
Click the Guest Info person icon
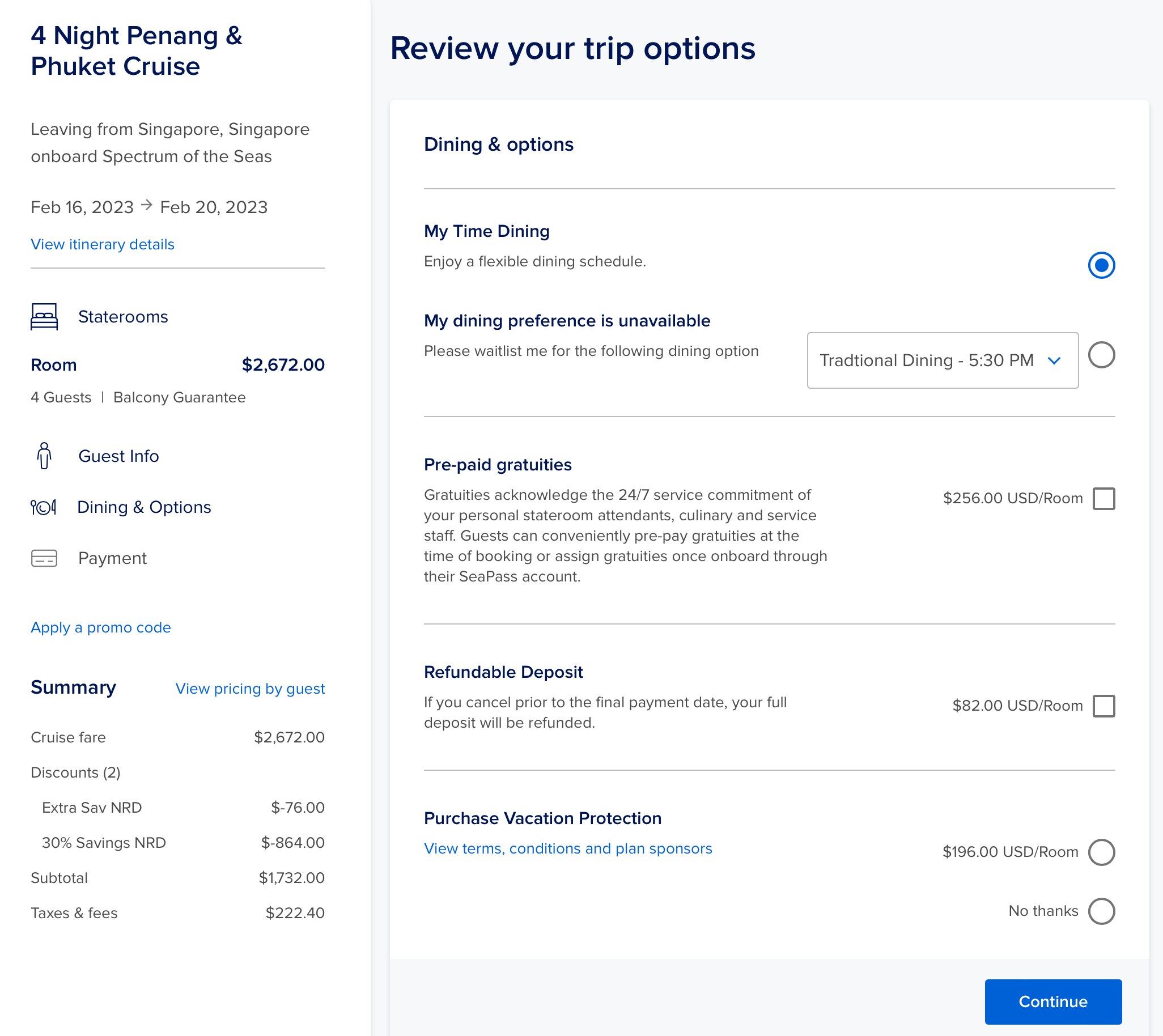click(x=44, y=456)
